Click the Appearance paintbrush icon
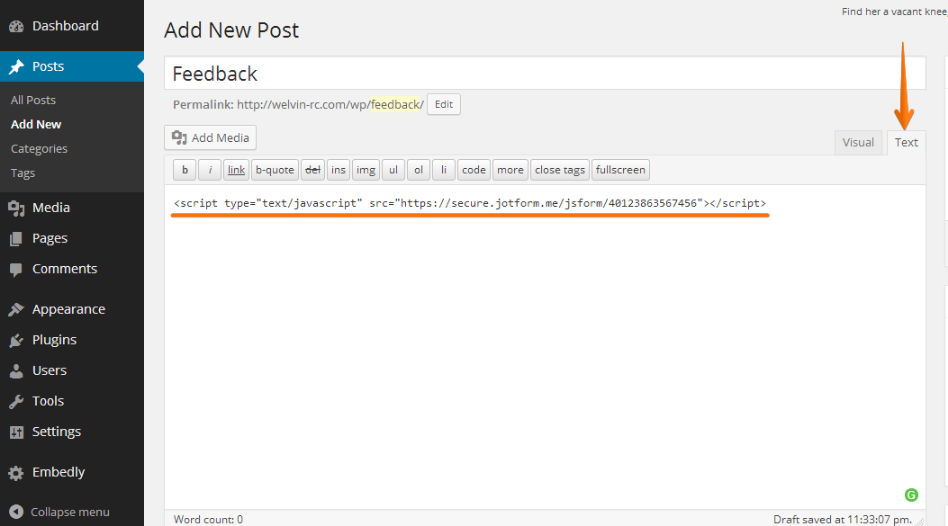The height and width of the screenshot is (526, 948). [16, 310]
